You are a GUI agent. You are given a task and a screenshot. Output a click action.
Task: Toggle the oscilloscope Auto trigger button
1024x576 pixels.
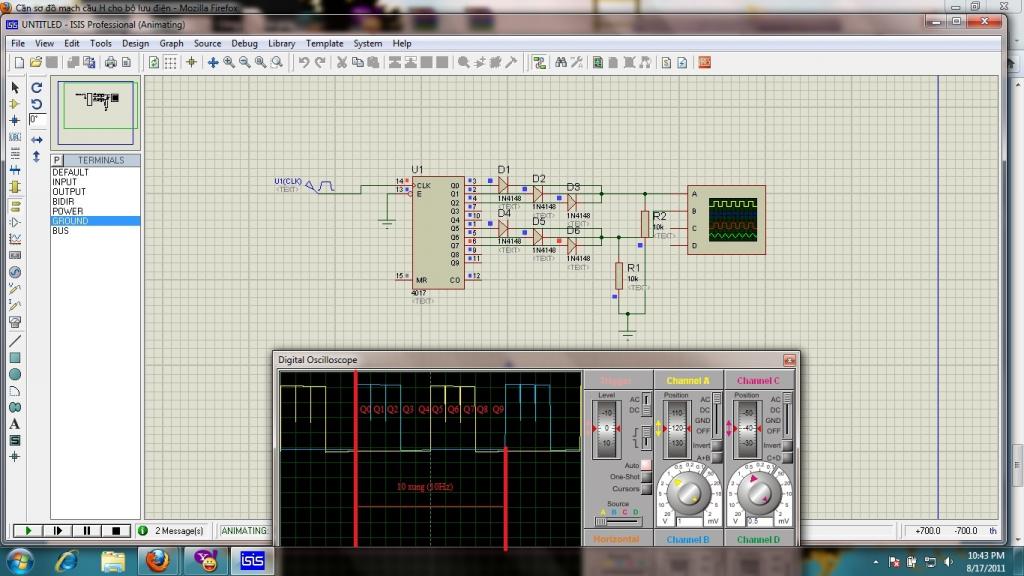(x=646, y=465)
